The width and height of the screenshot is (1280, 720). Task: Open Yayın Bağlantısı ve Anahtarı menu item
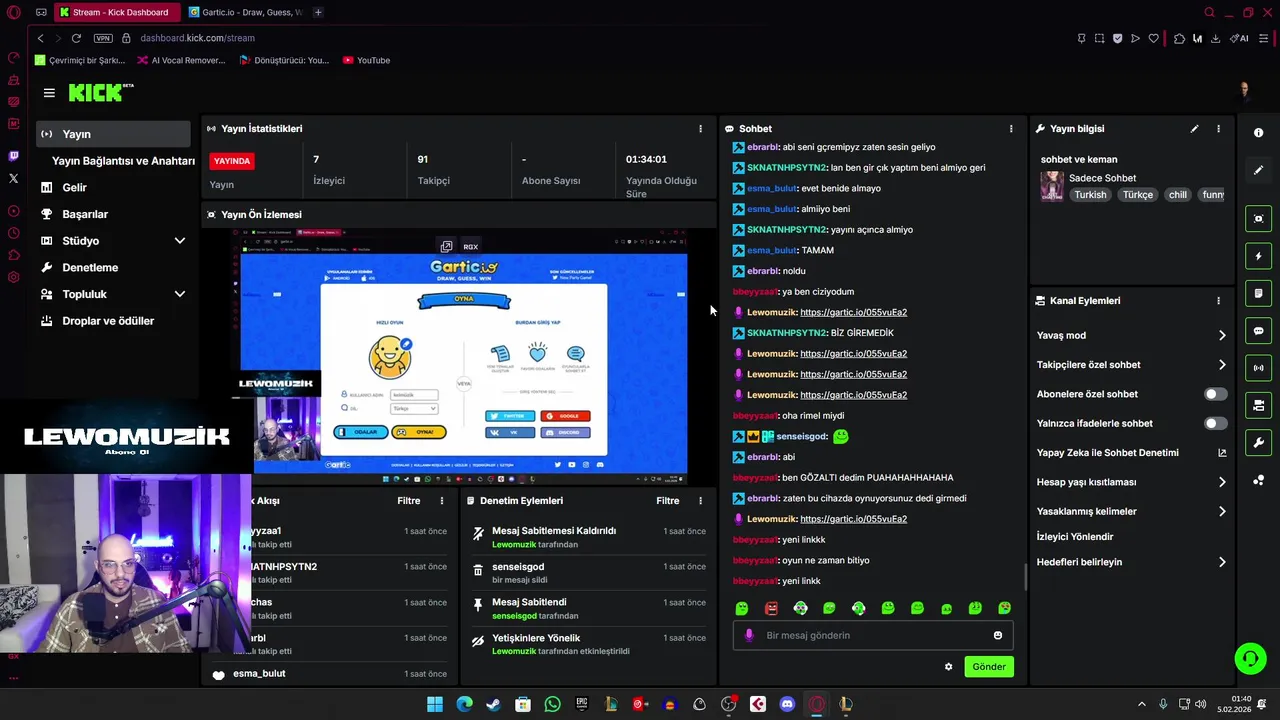[x=123, y=161]
